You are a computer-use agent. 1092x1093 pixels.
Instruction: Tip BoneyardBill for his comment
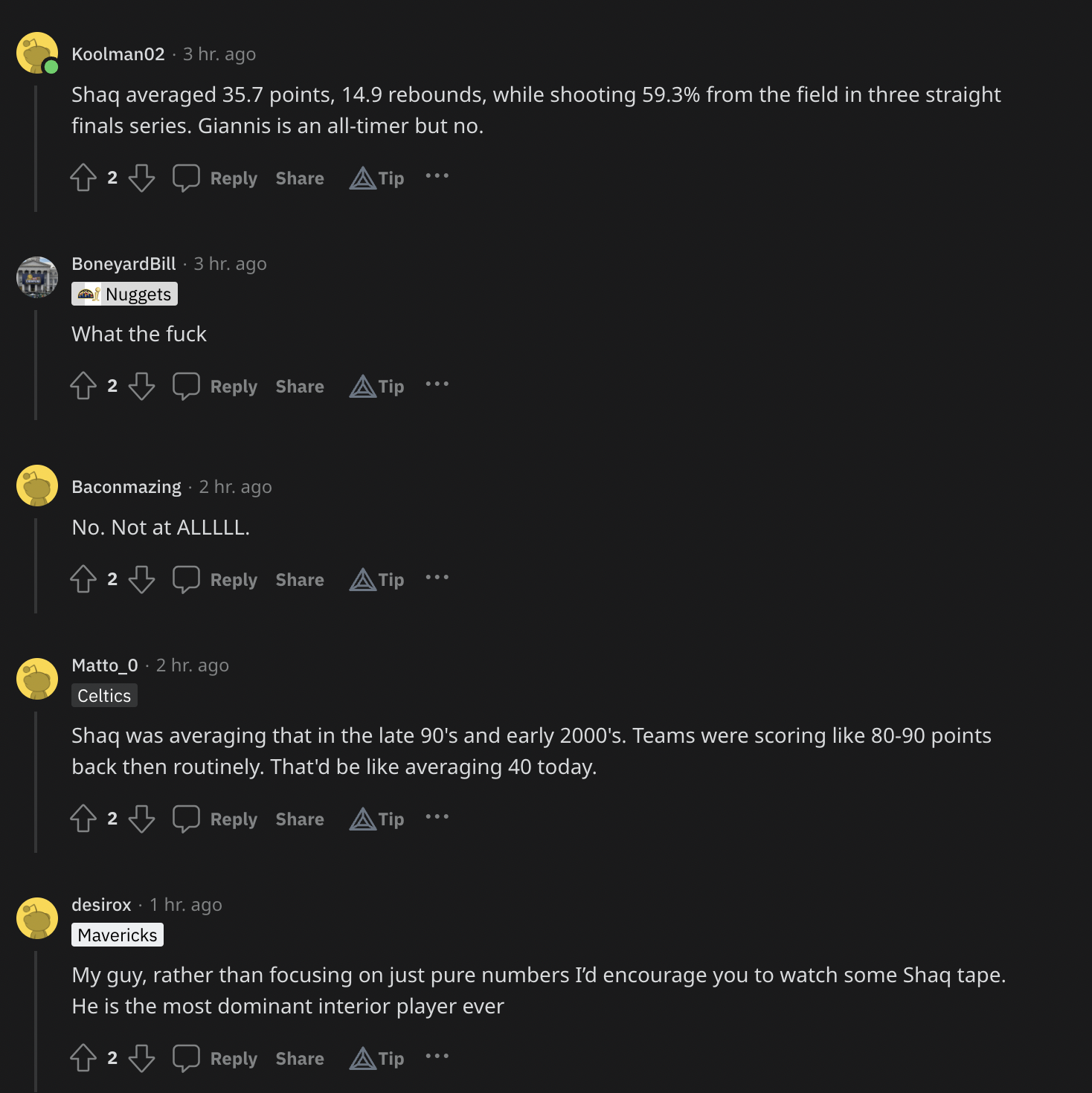[377, 386]
